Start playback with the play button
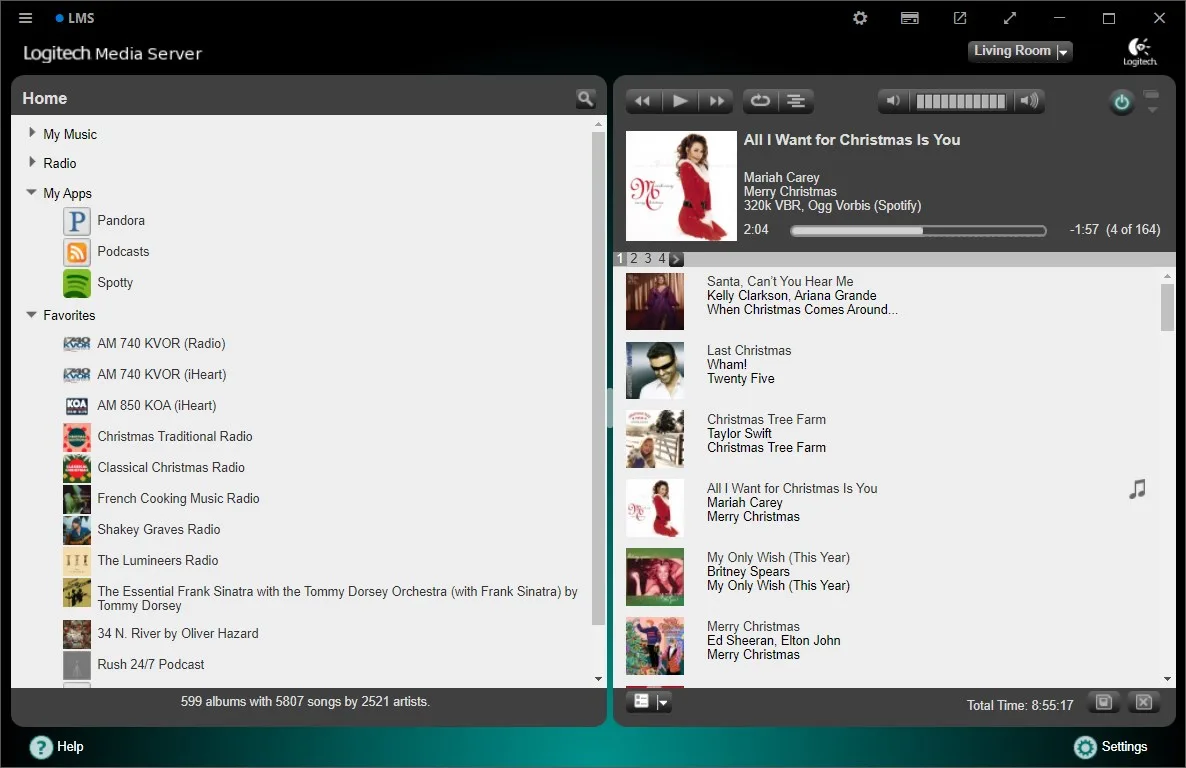 (x=680, y=101)
